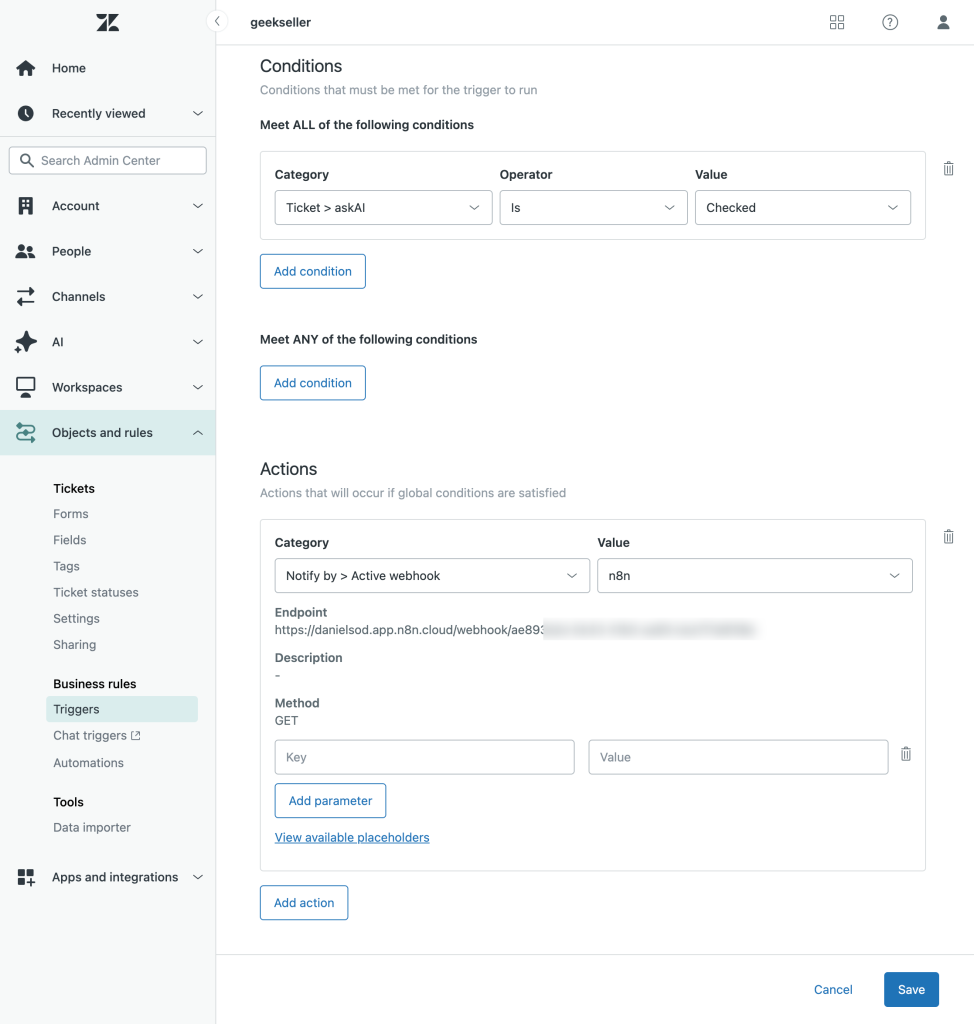The height and width of the screenshot is (1024, 974).
Task: Open the Operator 'Is' dropdown
Action: coord(592,208)
